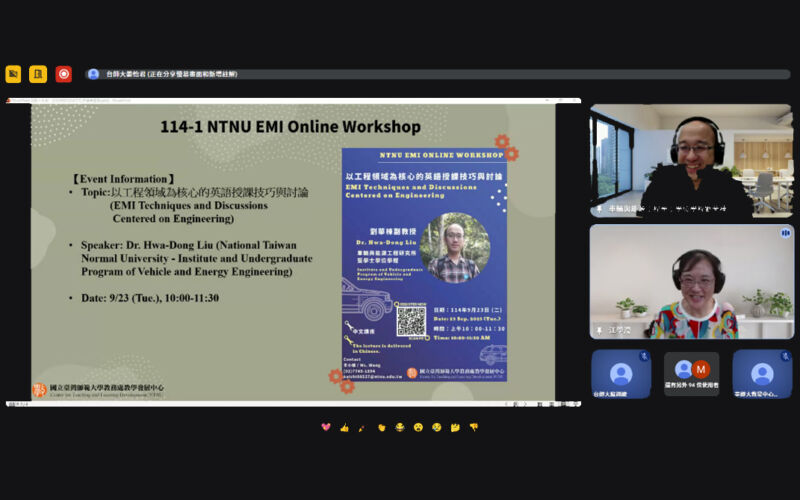The height and width of the screenshot is (500, 800).
Task: Send the laughing face reaction
Action: [x=400, y=427]
